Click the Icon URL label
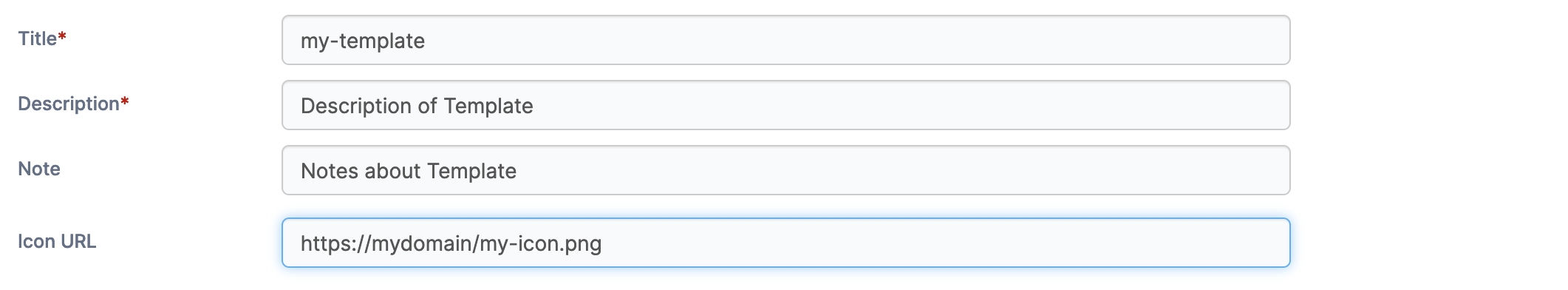This screenshot has height=290, width=1568. point(57,241)
